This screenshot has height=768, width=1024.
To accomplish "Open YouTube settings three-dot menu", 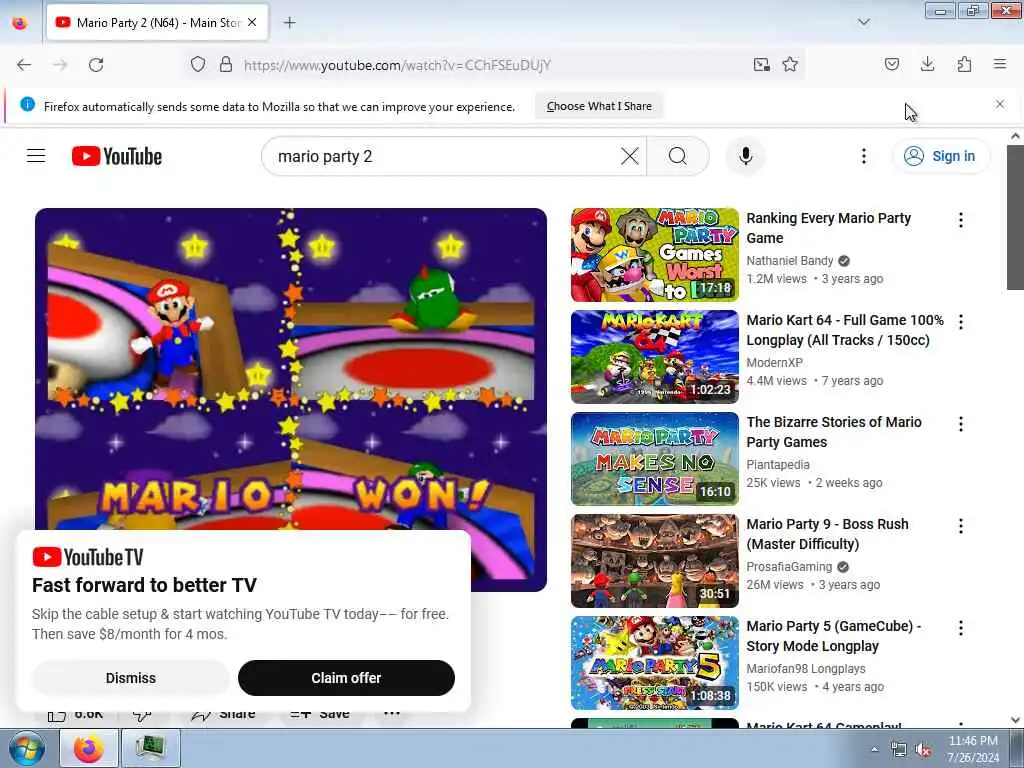I will point(863,156).
